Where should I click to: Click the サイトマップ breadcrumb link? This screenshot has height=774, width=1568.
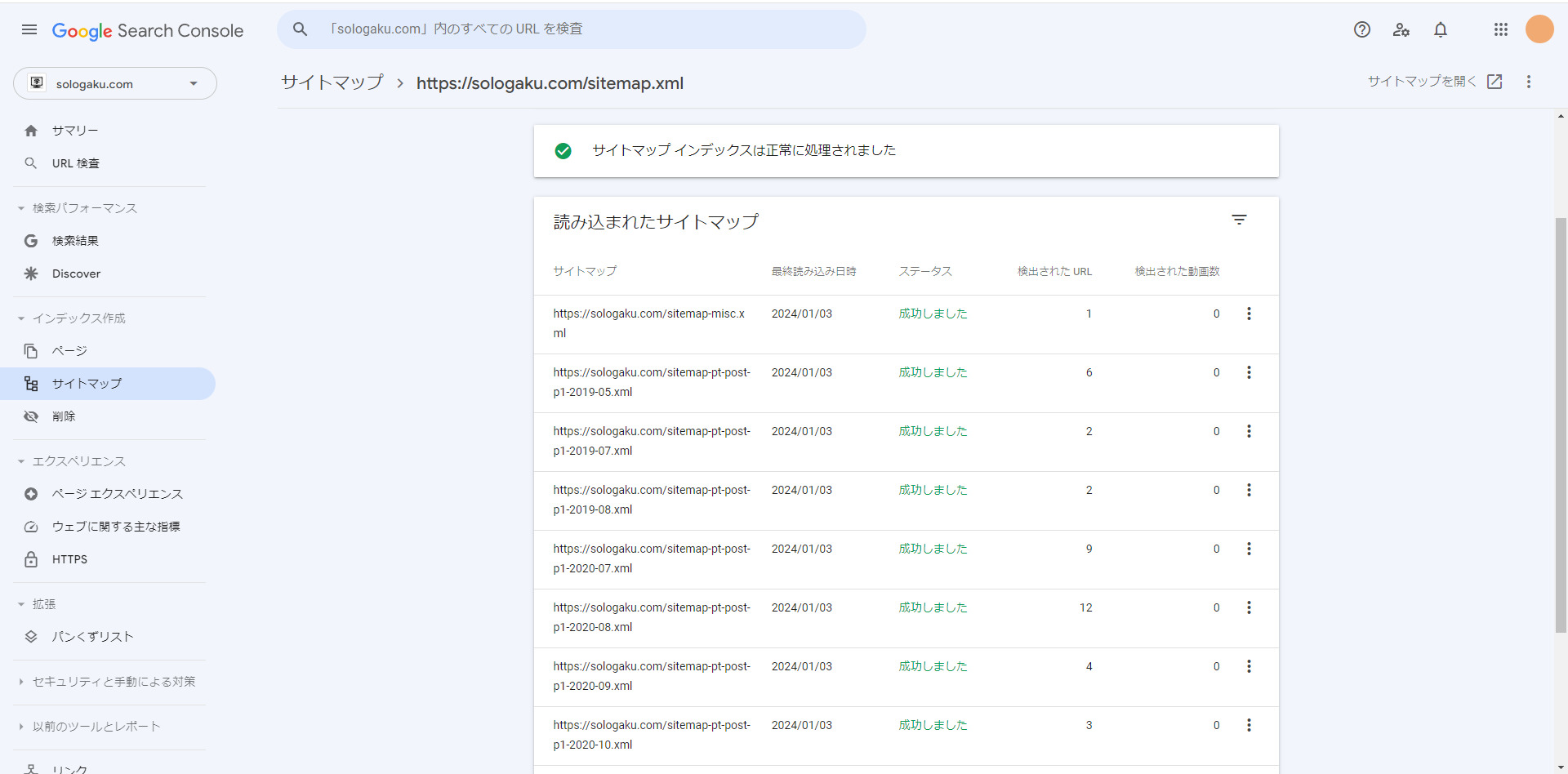coord(332,83)
